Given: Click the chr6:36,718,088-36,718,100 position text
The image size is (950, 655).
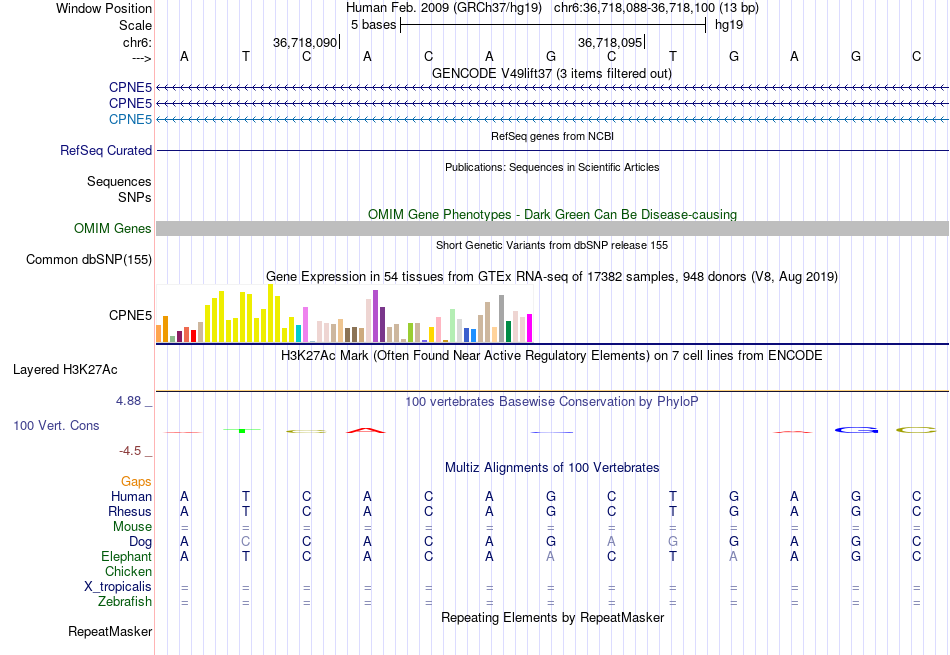Looking at the screenshot, I should 656,8.
